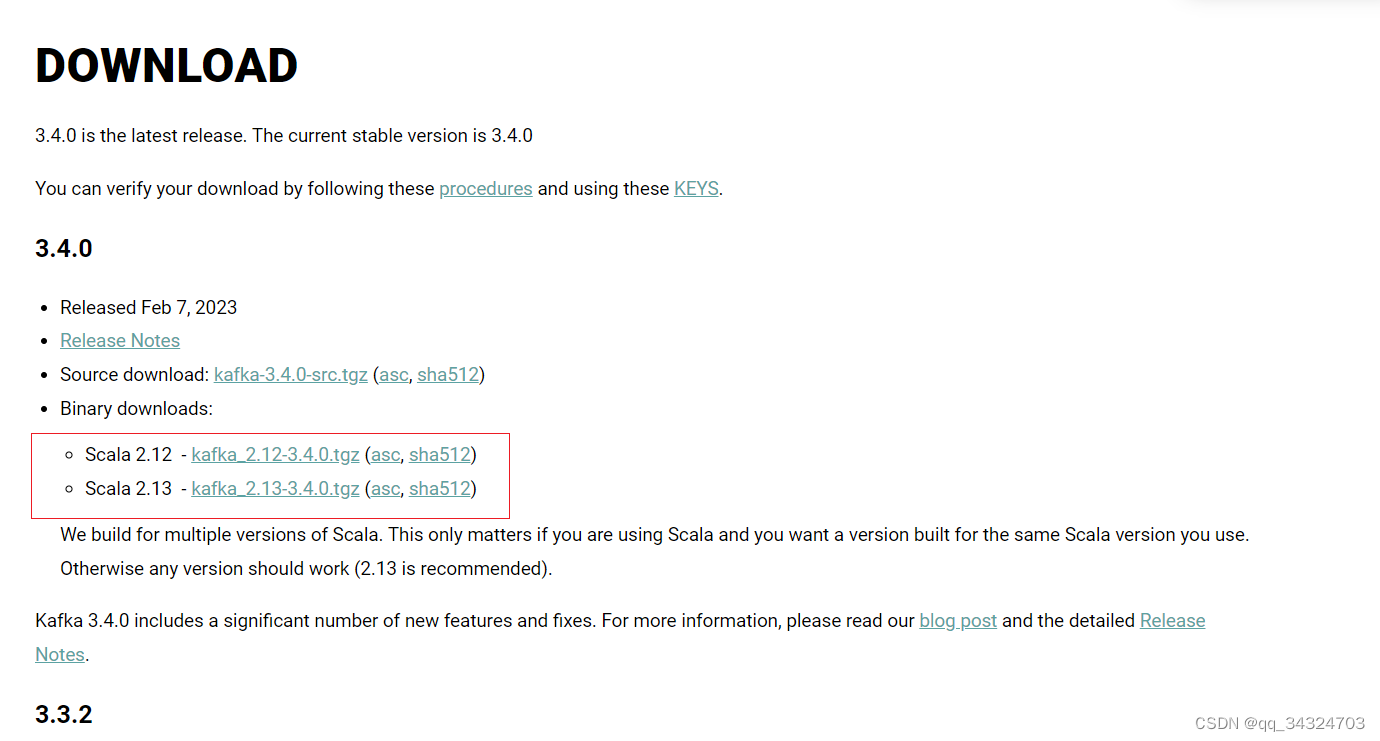Open the blog post link
The height and width of the screenshot is (741, 1380).
point(957,620)
